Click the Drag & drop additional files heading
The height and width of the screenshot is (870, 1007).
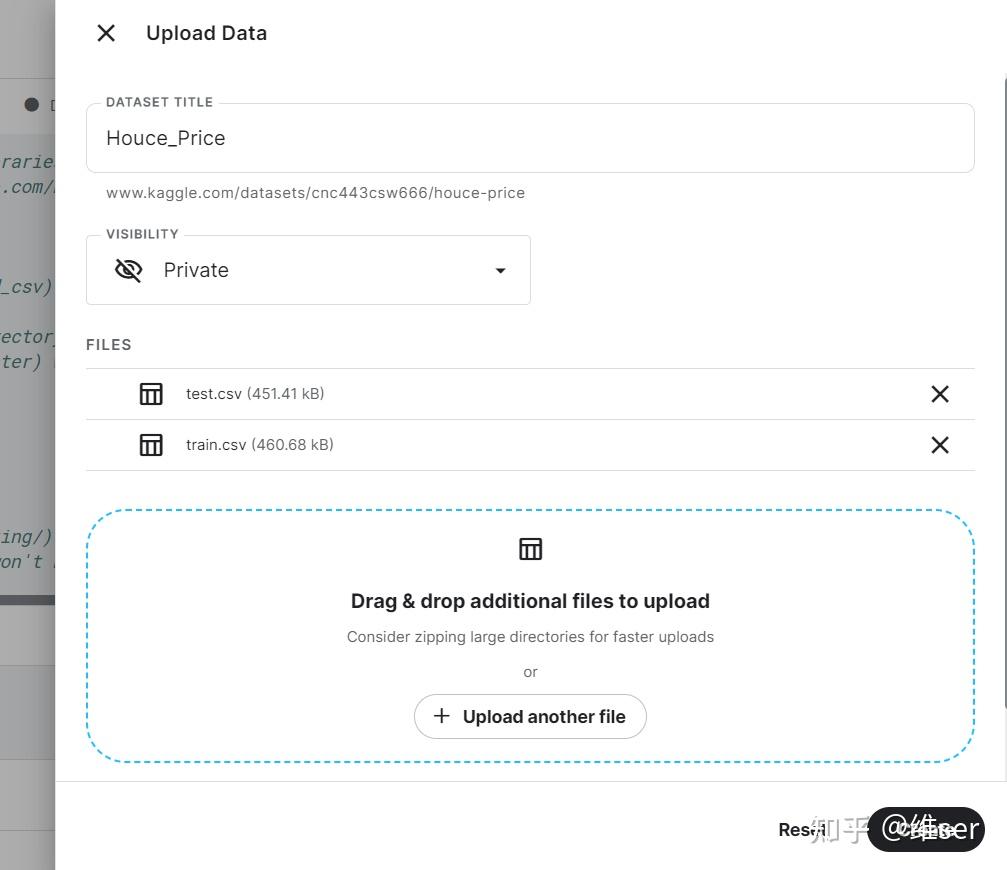[530, 601]
